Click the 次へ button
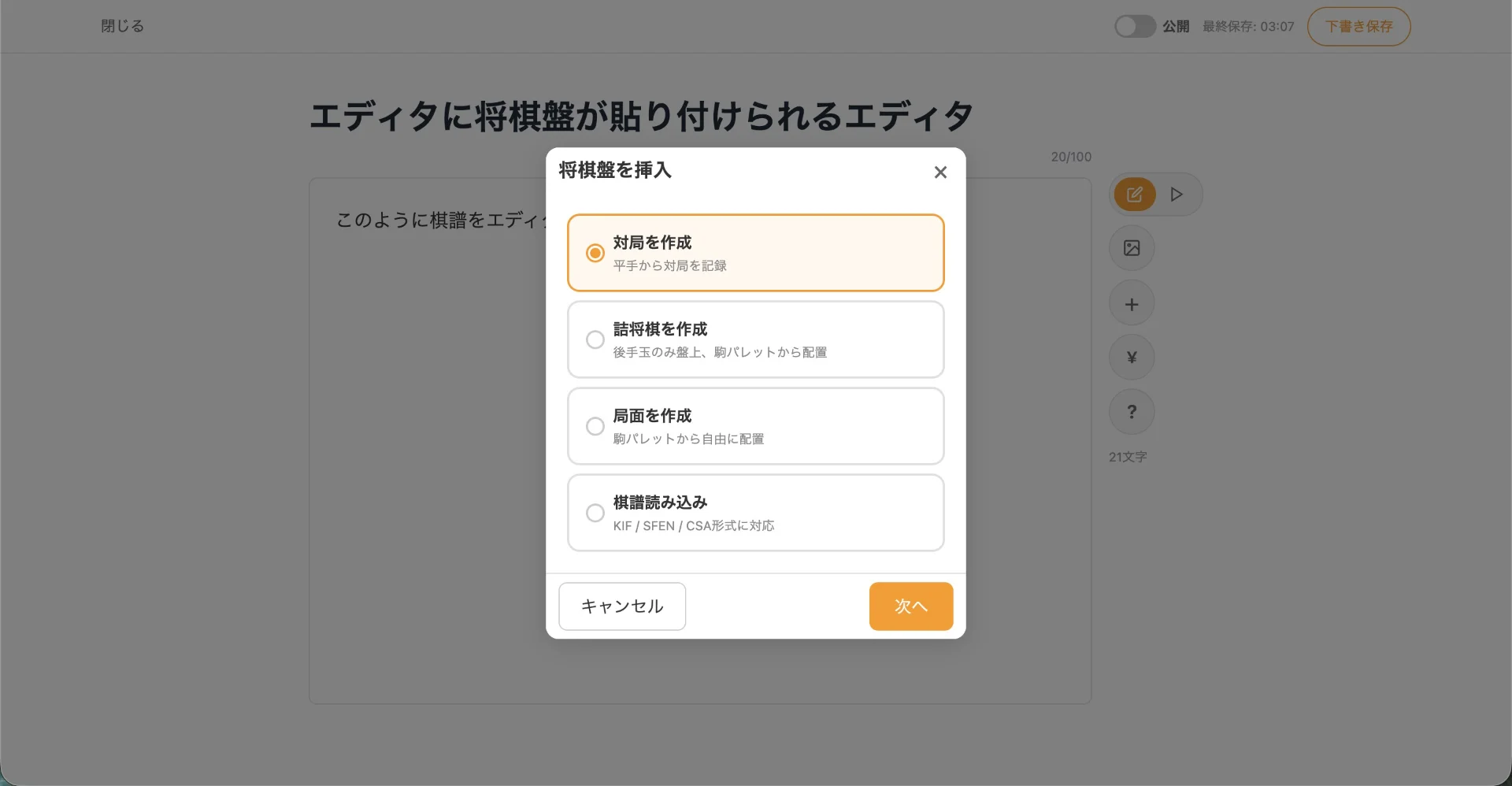1512x786 pixels. pyautogui.click(x=910, y=606)
